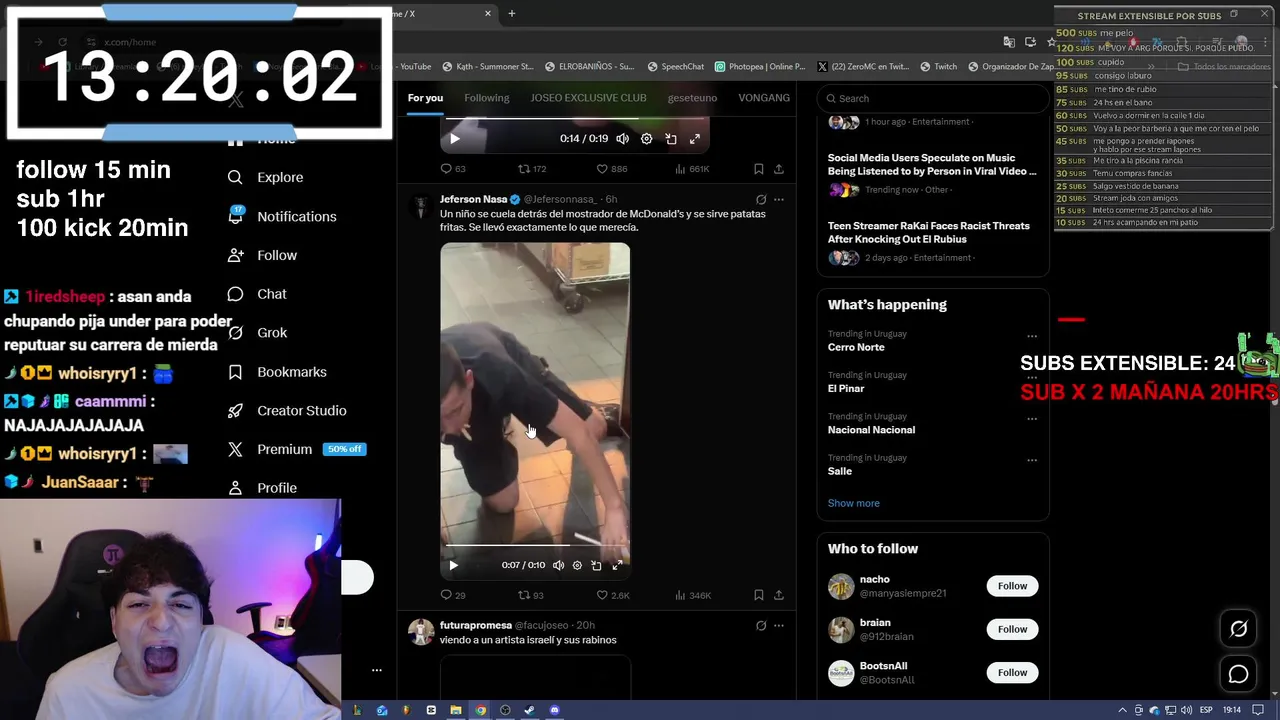Open Notifications in the X sidebar
This screenshot has height=720, width=1280.
tap(282, 216)
